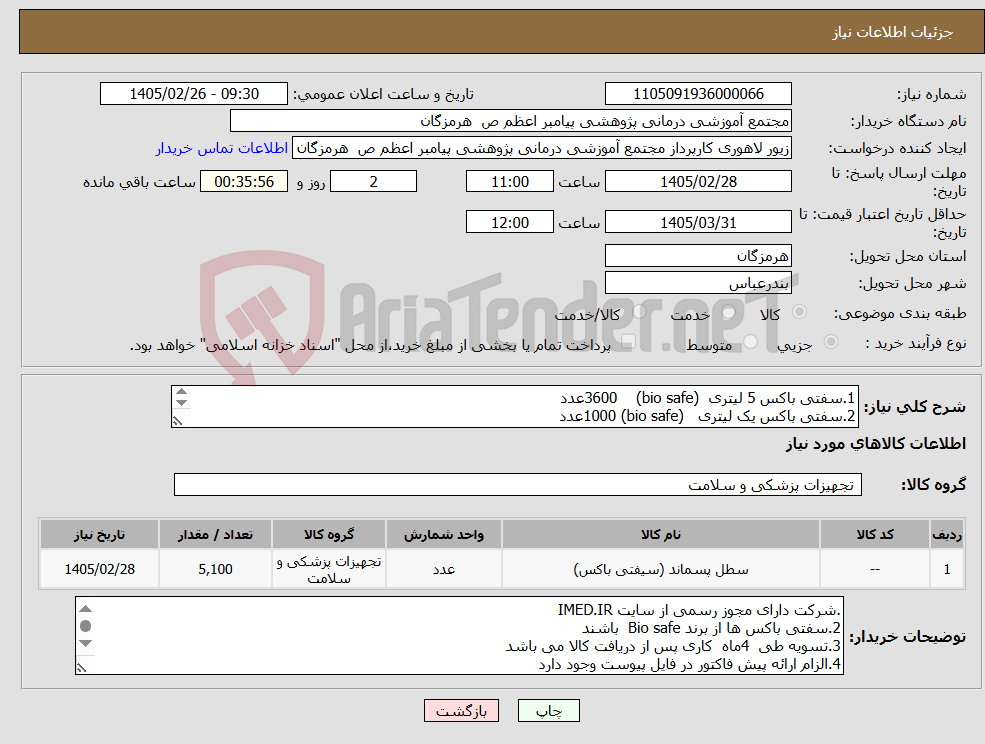Click the اسناد خزانه اسلامی payment note text

(x=370, y=345)
